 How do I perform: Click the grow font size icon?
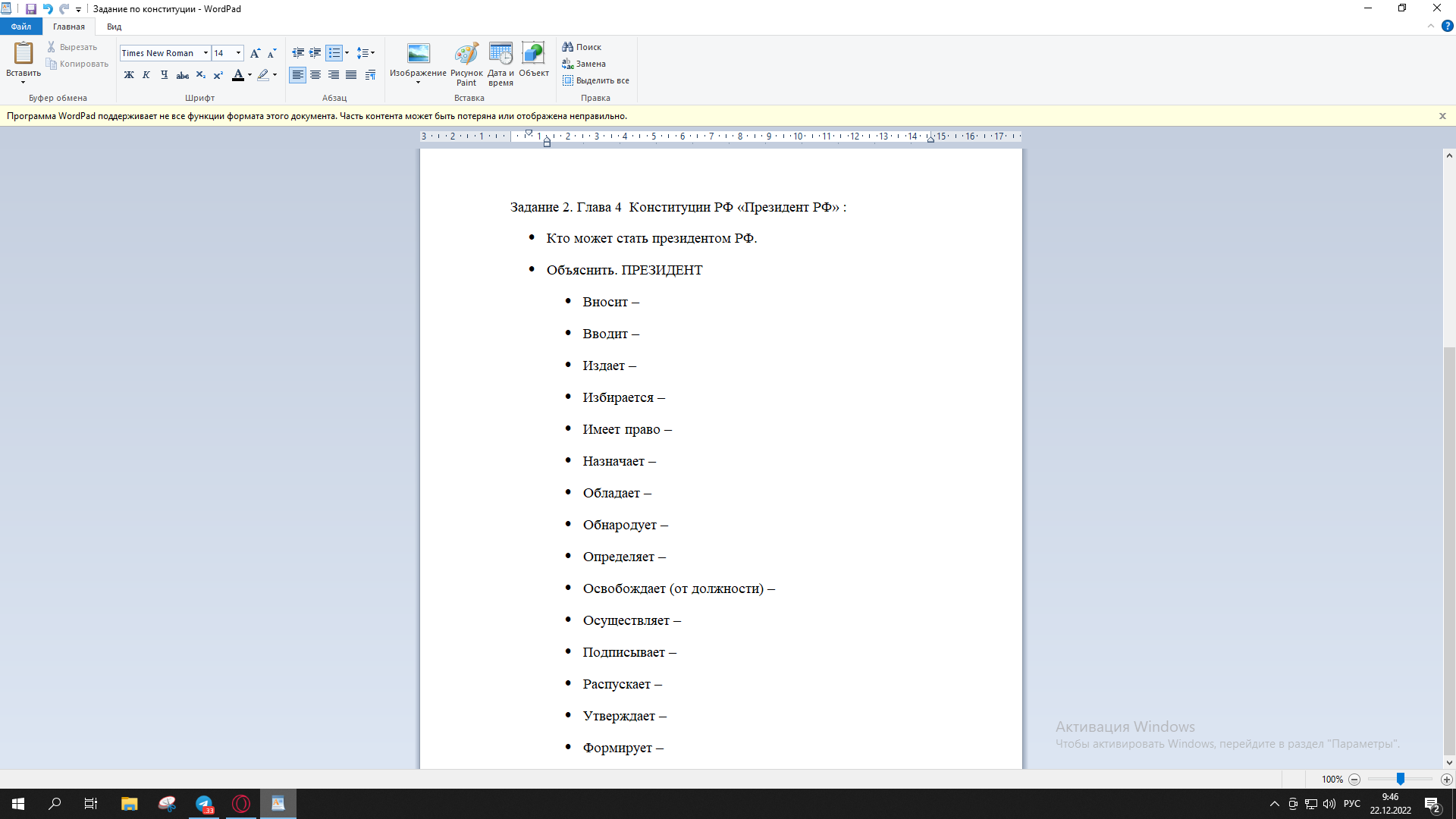pos(255,53)
